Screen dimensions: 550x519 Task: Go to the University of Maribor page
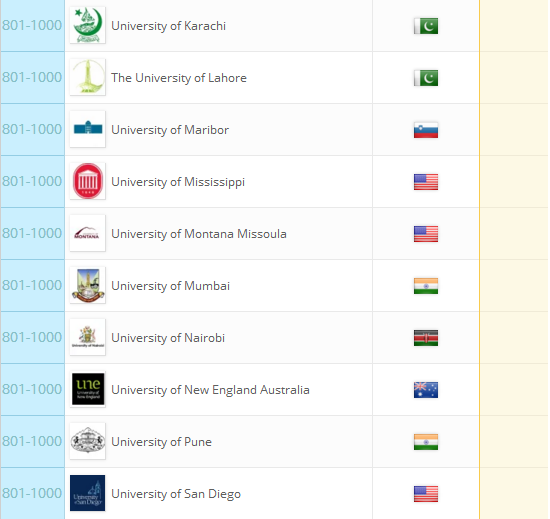pos(170,130)
